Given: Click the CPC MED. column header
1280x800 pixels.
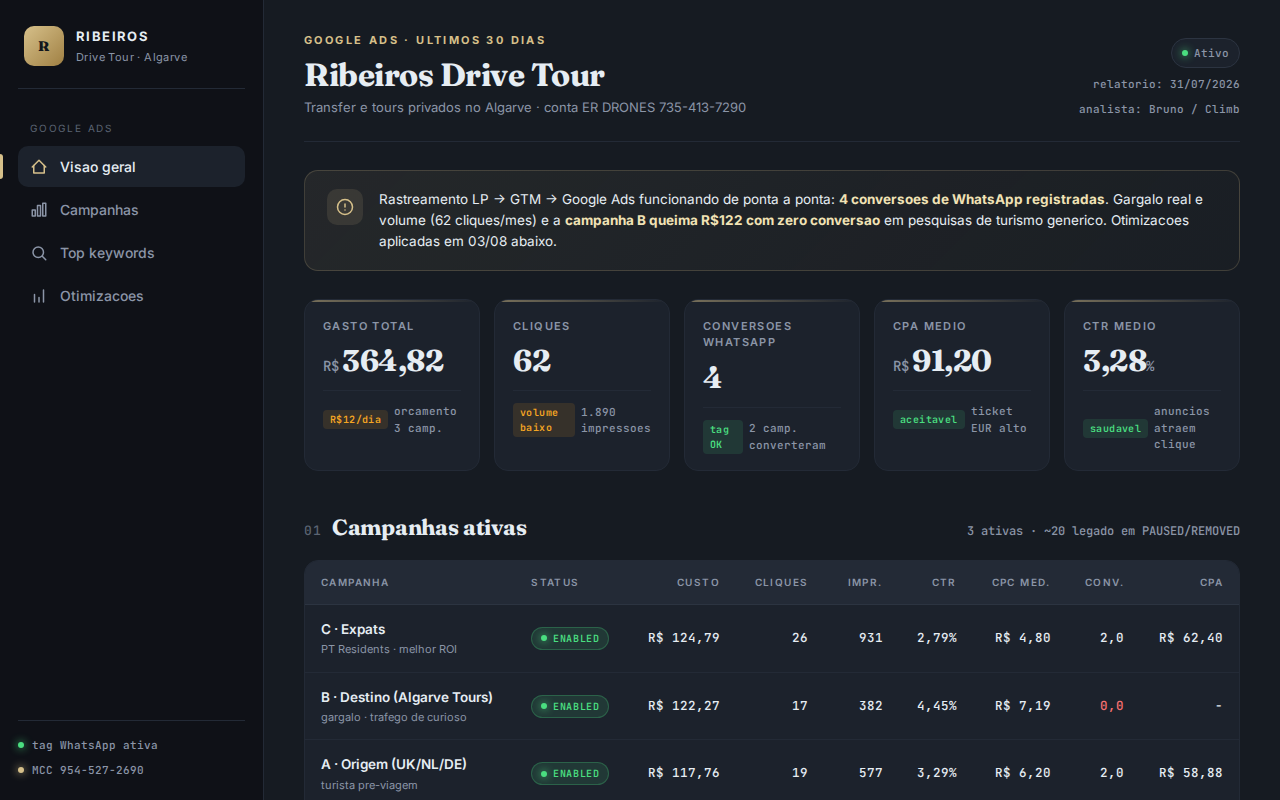Looking at the screenshot, I should click(x=1021, y=583).
